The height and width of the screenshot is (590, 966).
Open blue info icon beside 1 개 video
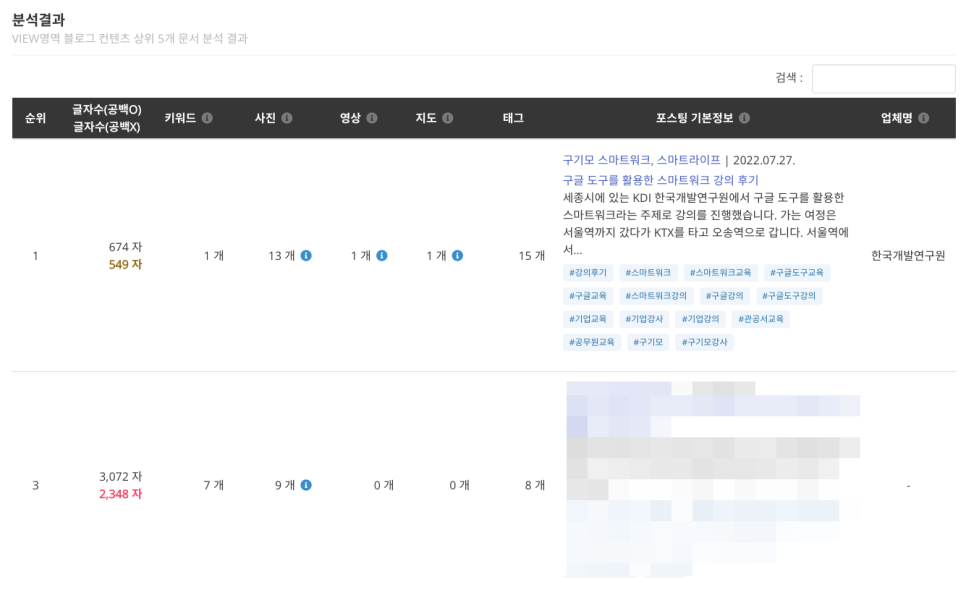tap(382, 256)
